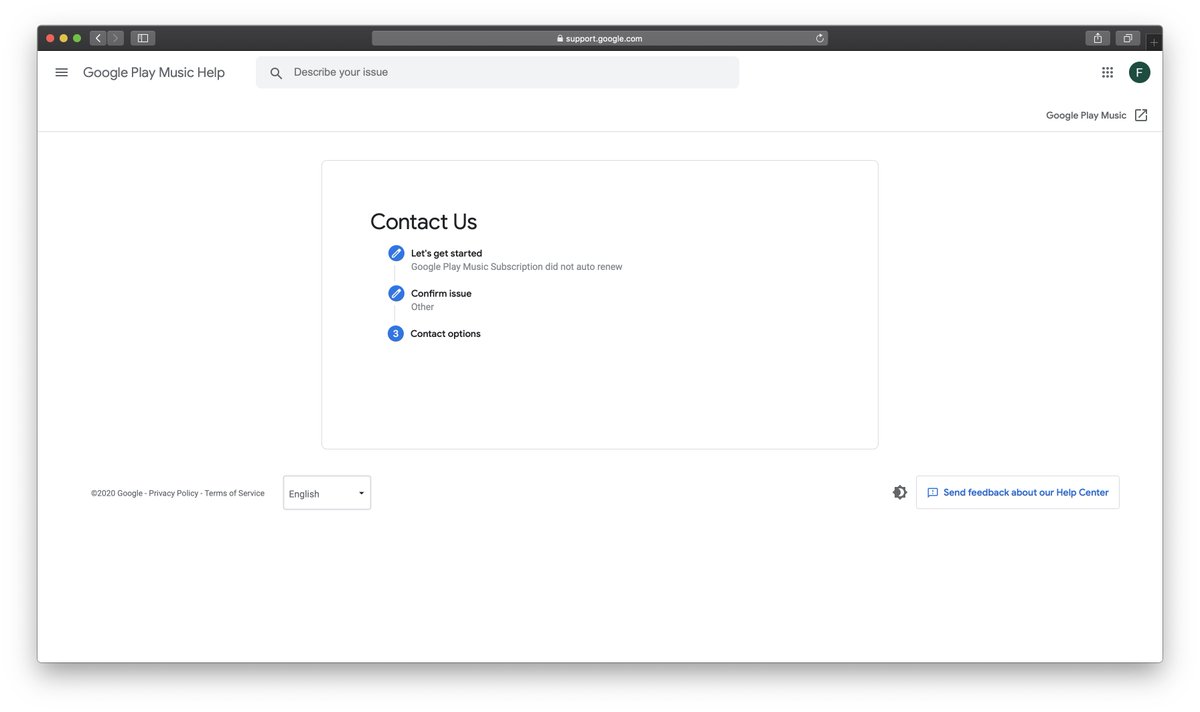Viewport: 1200px width, 712px height.
Task: Click the external link icon beside Google Play Music
Action: tap(1141, 115)
